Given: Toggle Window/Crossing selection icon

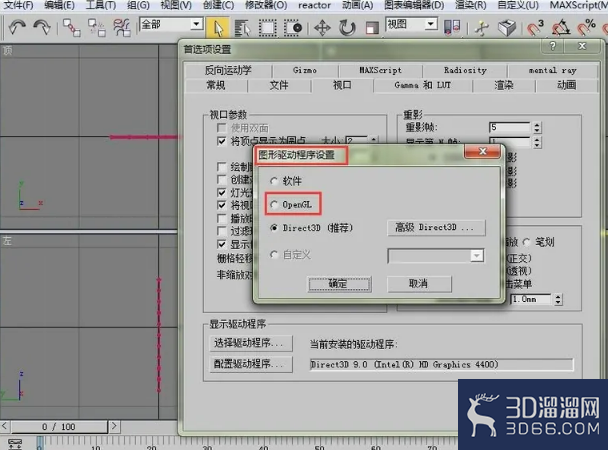Looking at the screenshot, I should point(293,28).
